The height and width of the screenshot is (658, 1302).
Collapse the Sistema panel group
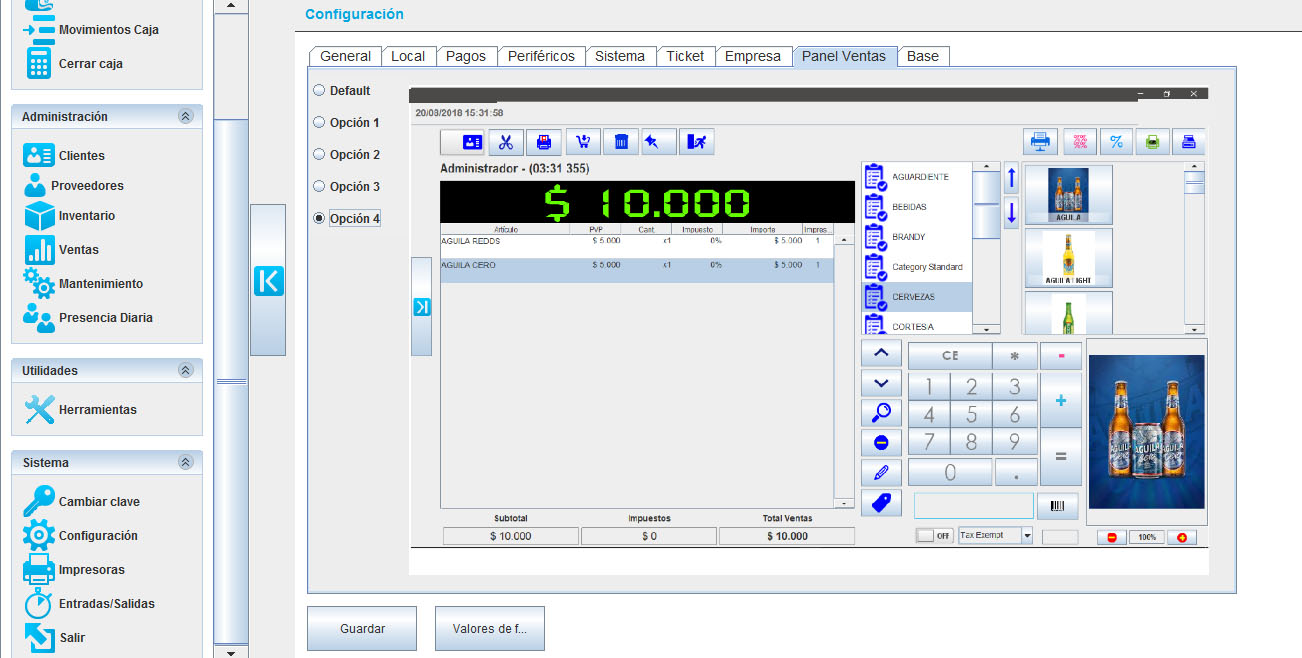[185, 463]
